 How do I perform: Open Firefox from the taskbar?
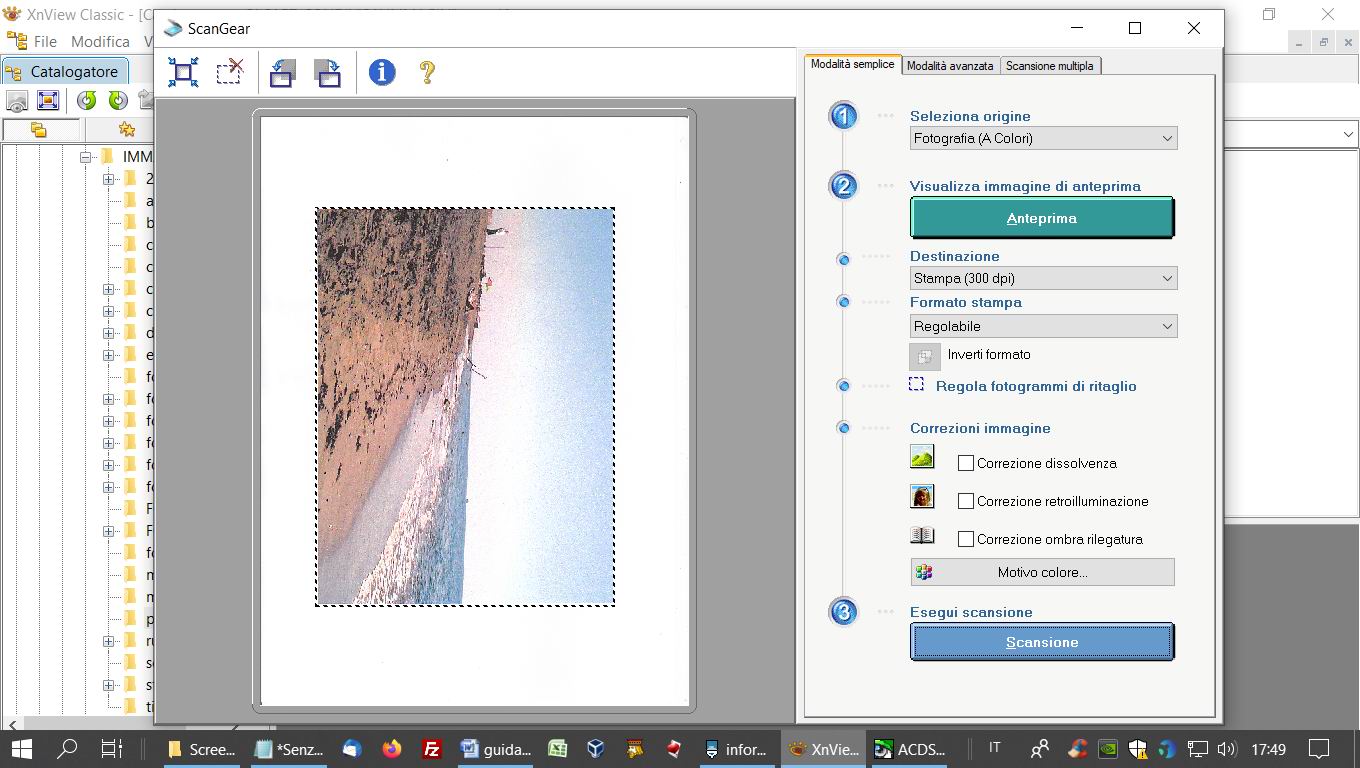(x=391, y=748)
